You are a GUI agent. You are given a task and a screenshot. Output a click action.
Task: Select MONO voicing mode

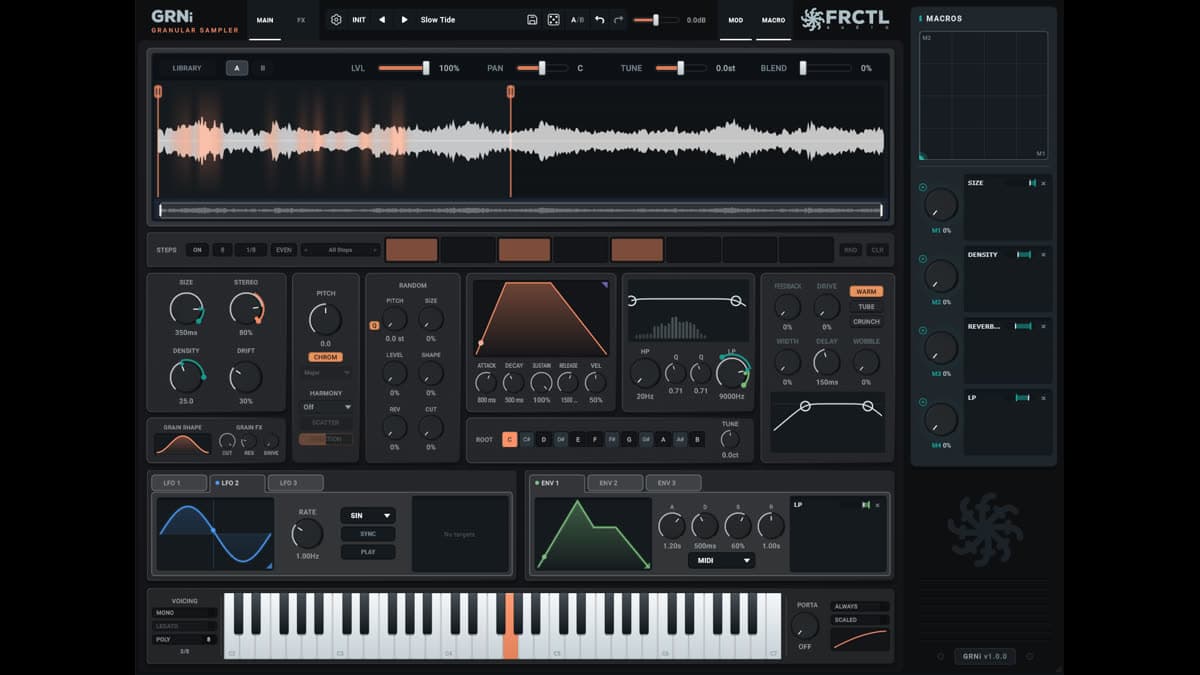pyautogui.click(x=184, y=613)
